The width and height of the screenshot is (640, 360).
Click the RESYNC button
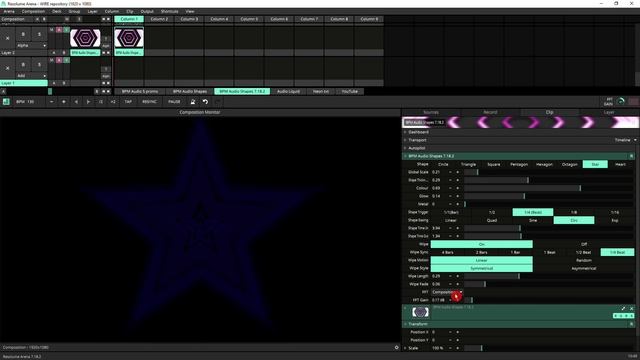point(149,102)
